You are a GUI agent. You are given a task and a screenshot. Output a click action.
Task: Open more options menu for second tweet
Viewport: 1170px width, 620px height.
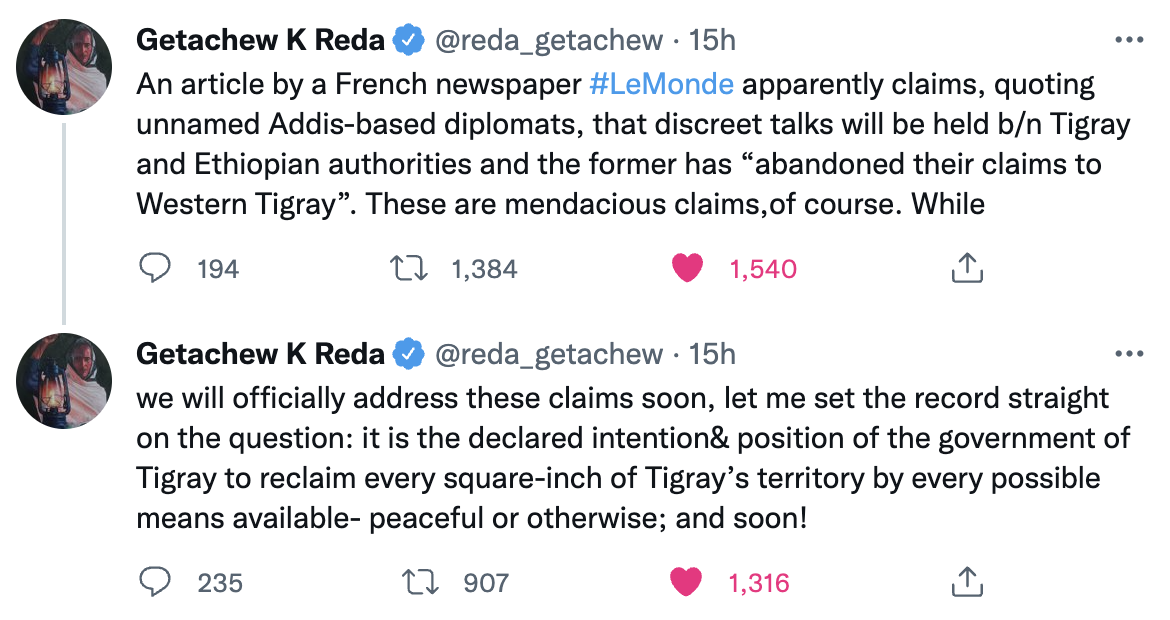click(1128, 355)
